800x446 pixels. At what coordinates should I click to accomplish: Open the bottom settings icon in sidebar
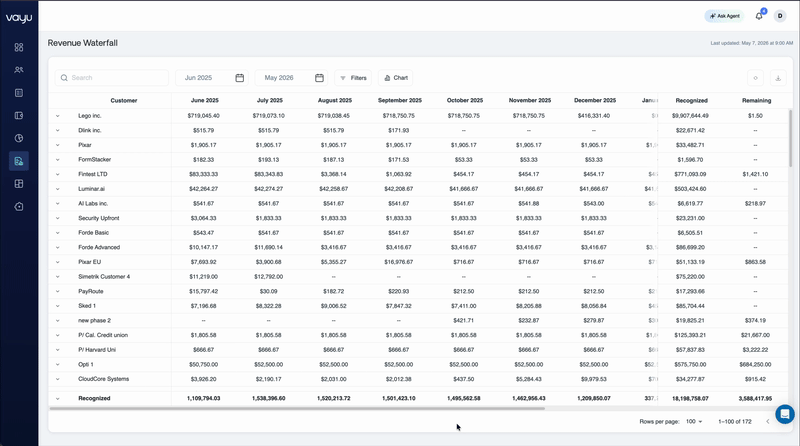point(19,207)
